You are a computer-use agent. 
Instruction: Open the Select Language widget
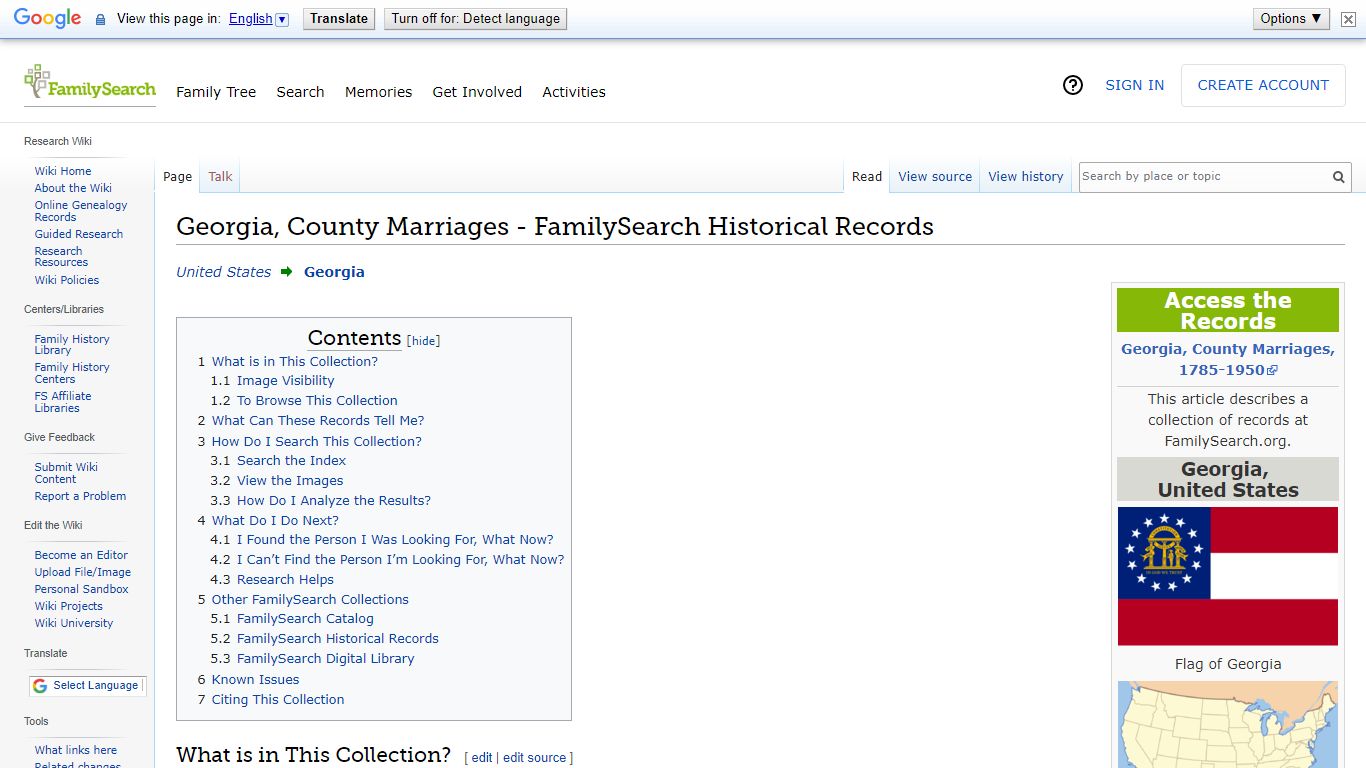coord(87,685)
